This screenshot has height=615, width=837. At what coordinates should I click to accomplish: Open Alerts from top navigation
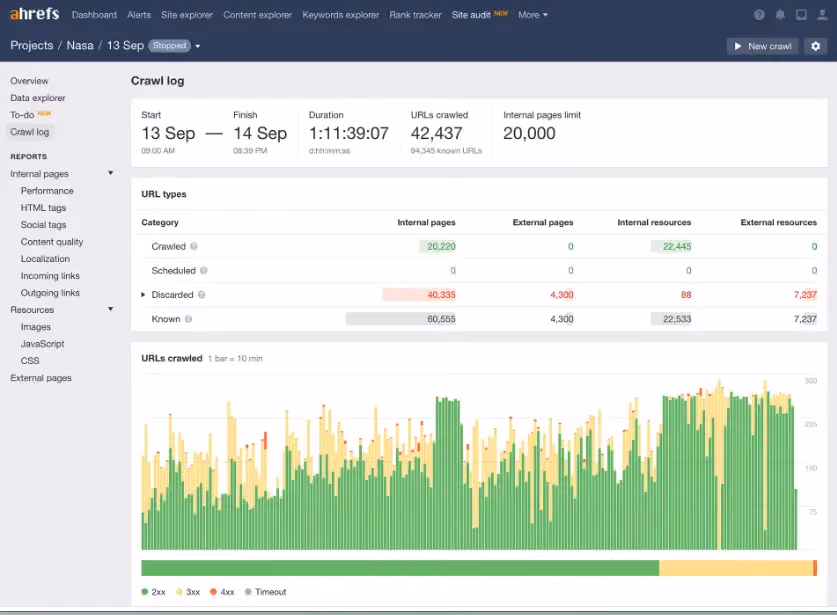coord(139,15)
